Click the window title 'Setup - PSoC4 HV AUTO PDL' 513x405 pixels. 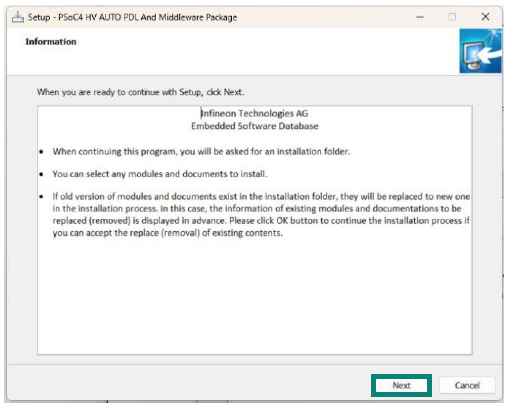132,17
